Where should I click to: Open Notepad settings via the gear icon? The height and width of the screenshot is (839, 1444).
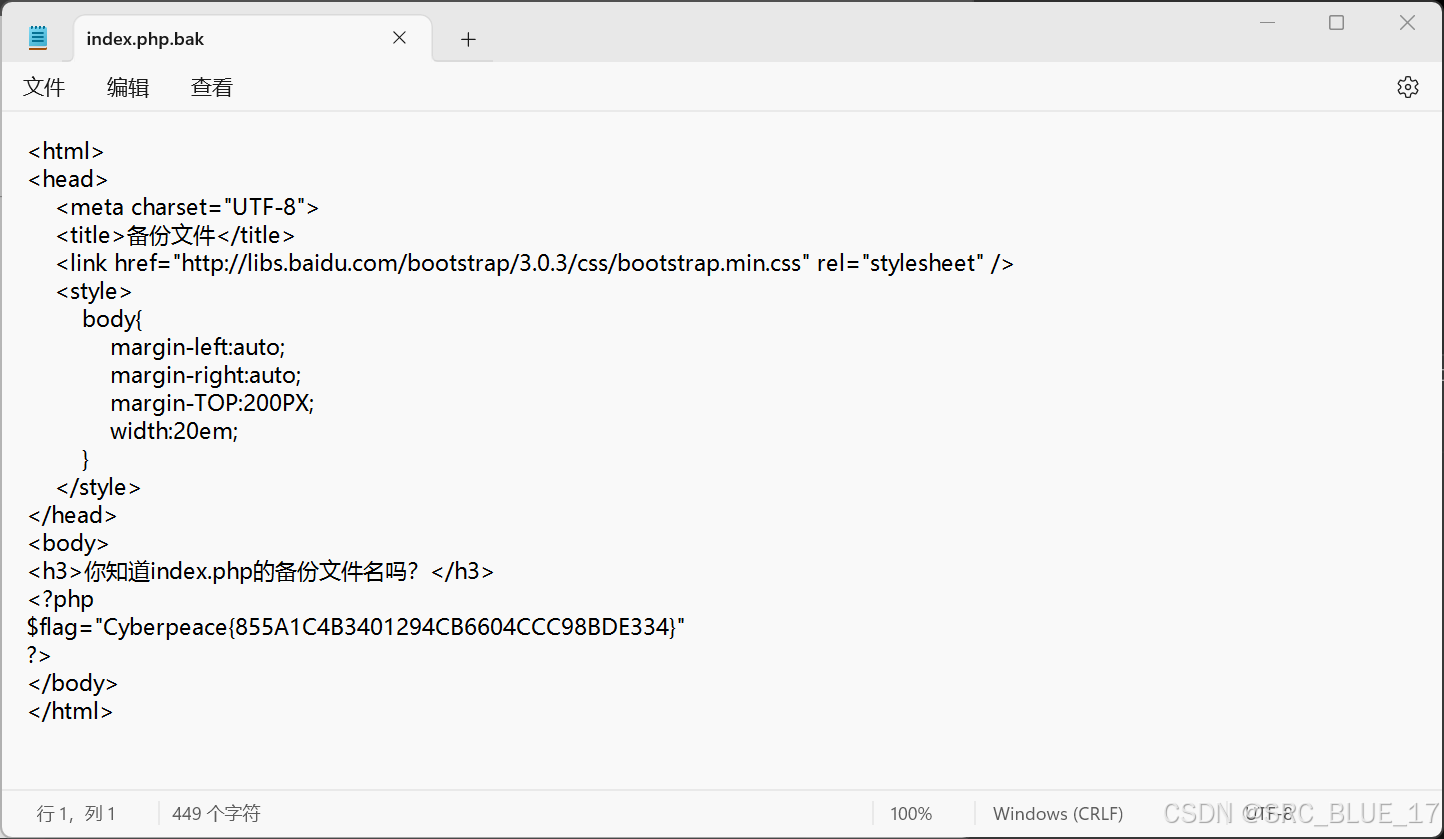coord(1407,87)
